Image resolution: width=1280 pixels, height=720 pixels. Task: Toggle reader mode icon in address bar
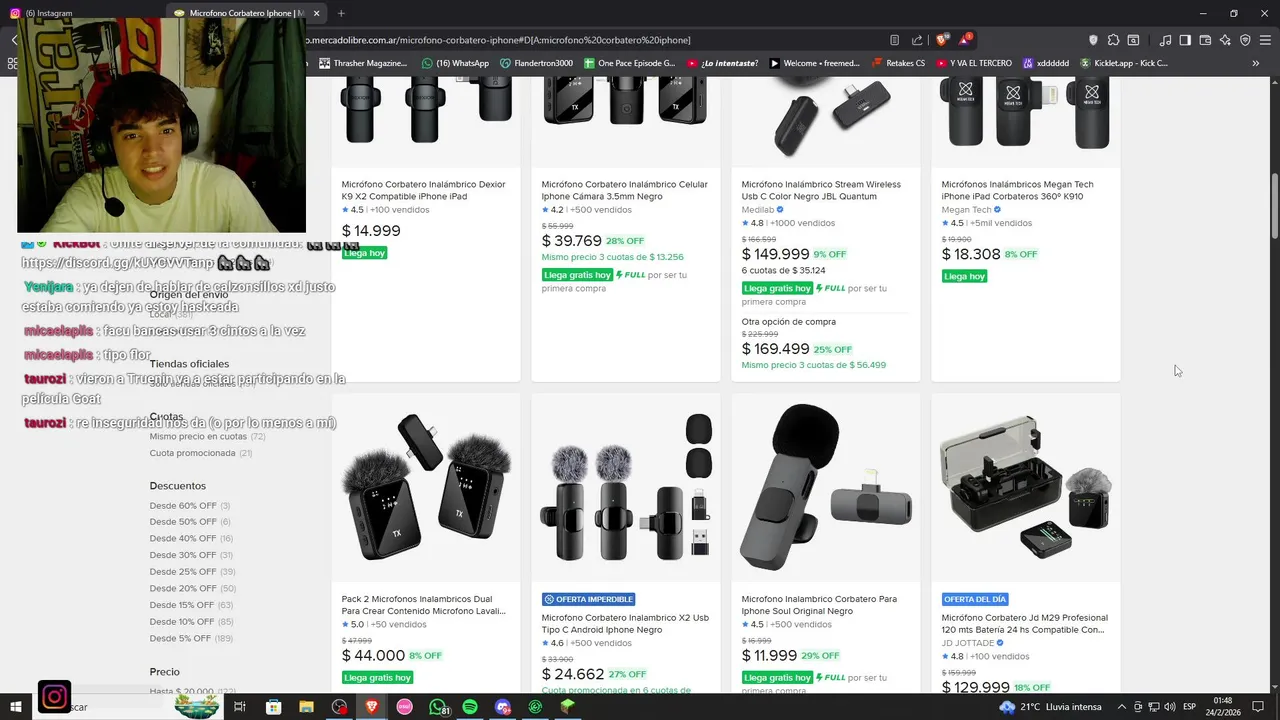click(x=894, y=40)
